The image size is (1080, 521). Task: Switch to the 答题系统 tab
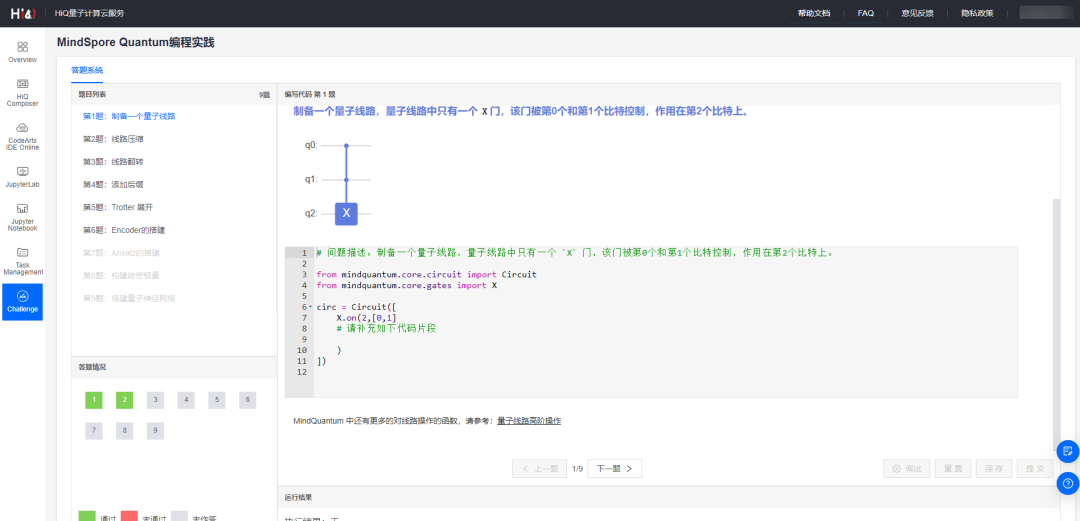87,70
